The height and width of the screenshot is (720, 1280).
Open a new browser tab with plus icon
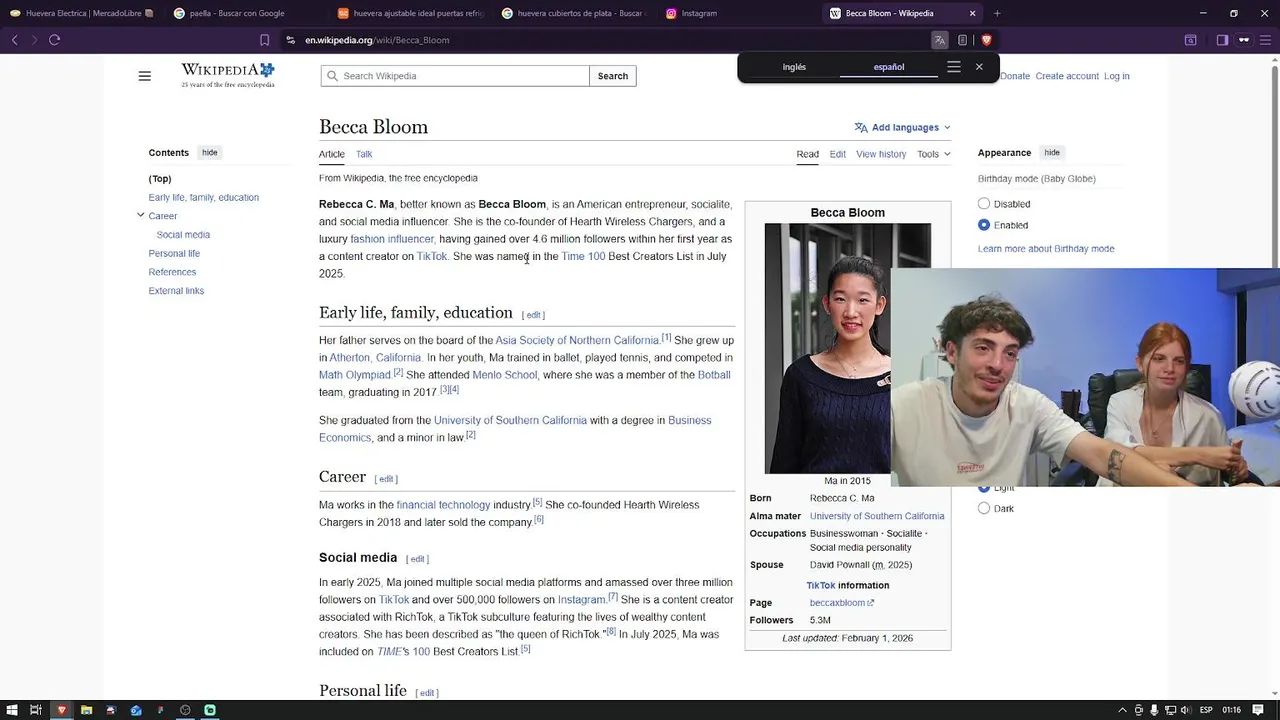click(x=997, y=13)
